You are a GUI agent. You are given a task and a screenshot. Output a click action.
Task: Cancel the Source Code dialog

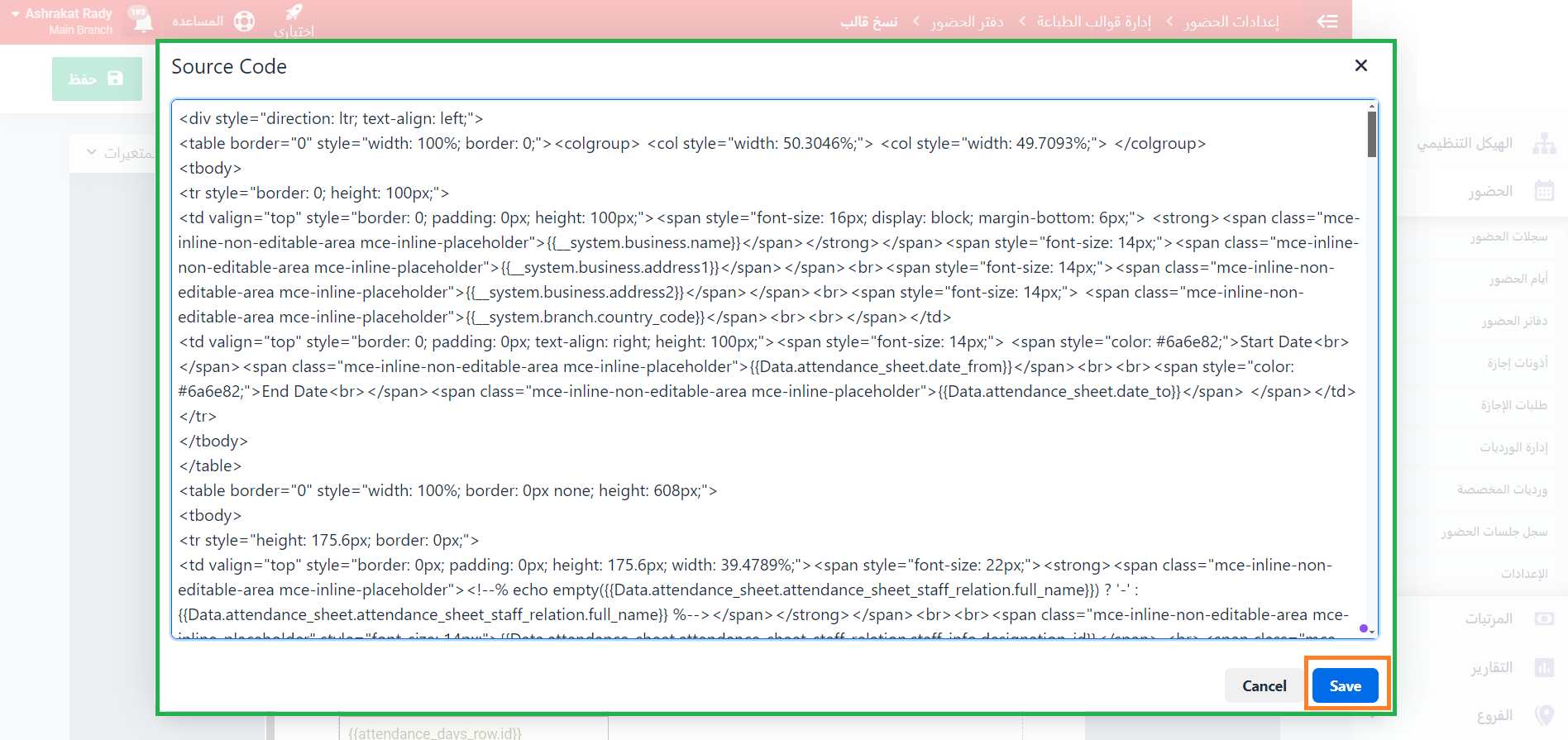tap(1264, 685)
